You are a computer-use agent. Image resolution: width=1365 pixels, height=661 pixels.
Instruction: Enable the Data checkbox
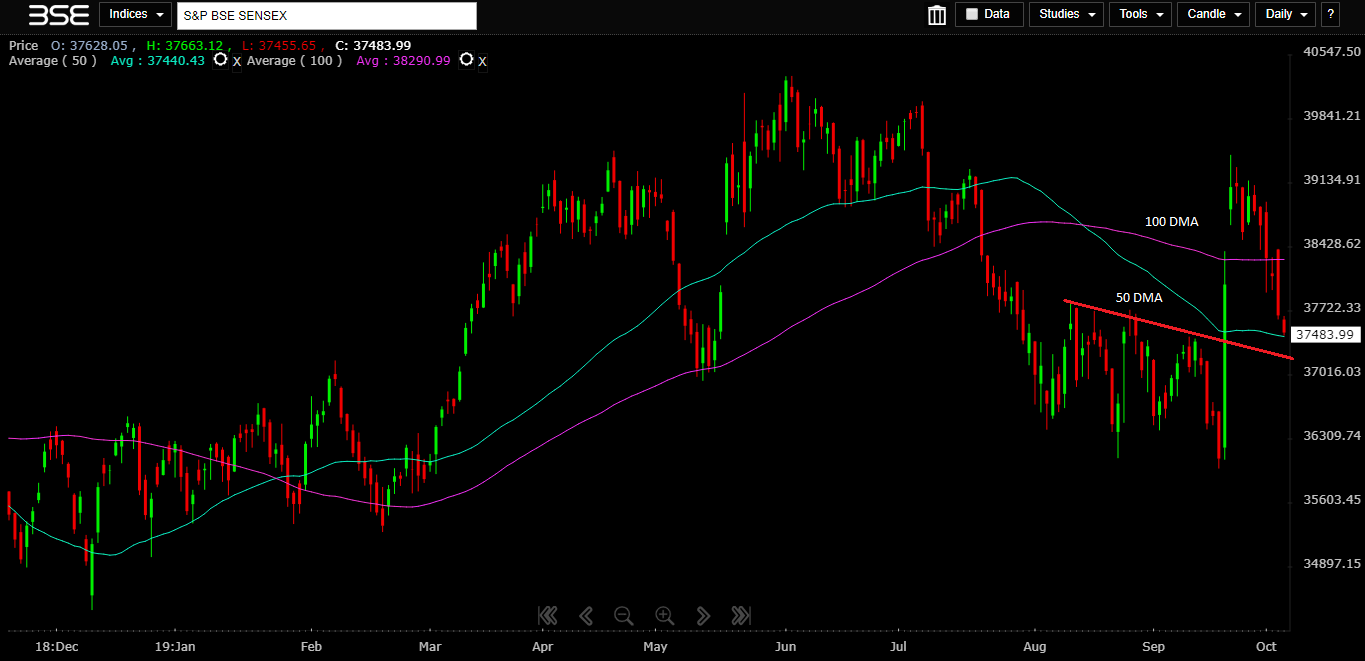coord(971,15)
